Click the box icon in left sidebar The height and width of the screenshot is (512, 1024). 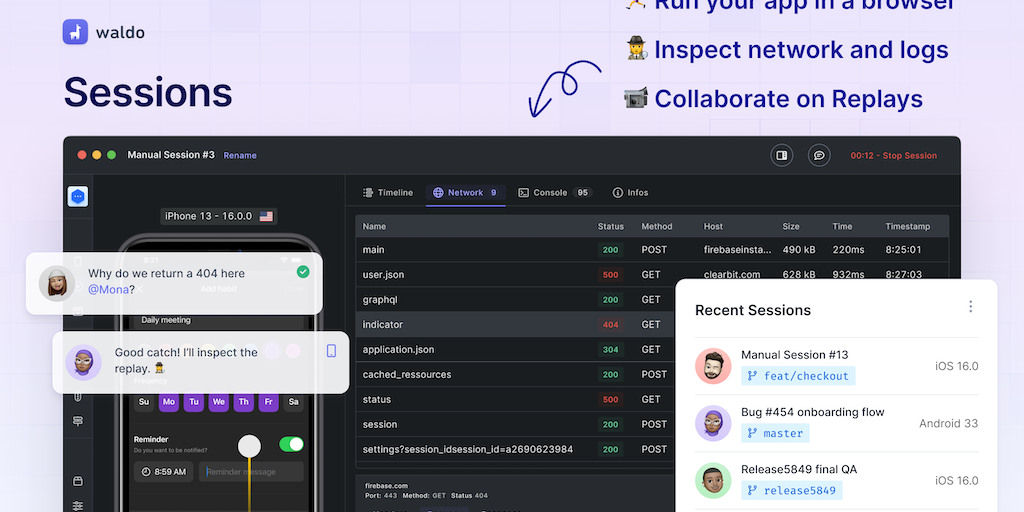(x=78, y=481)
